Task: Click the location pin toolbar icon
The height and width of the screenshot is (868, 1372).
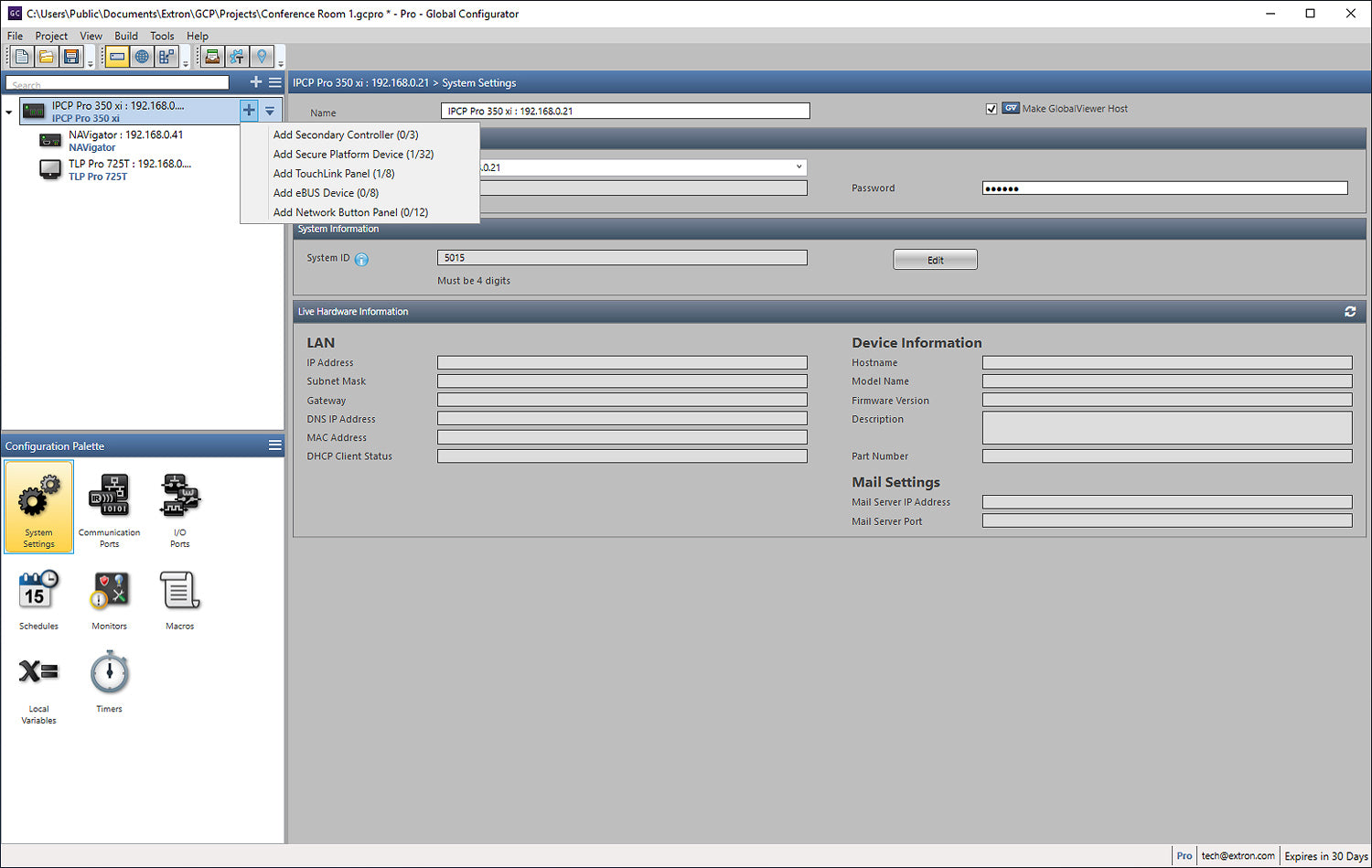Action: [x=262, y=57]
